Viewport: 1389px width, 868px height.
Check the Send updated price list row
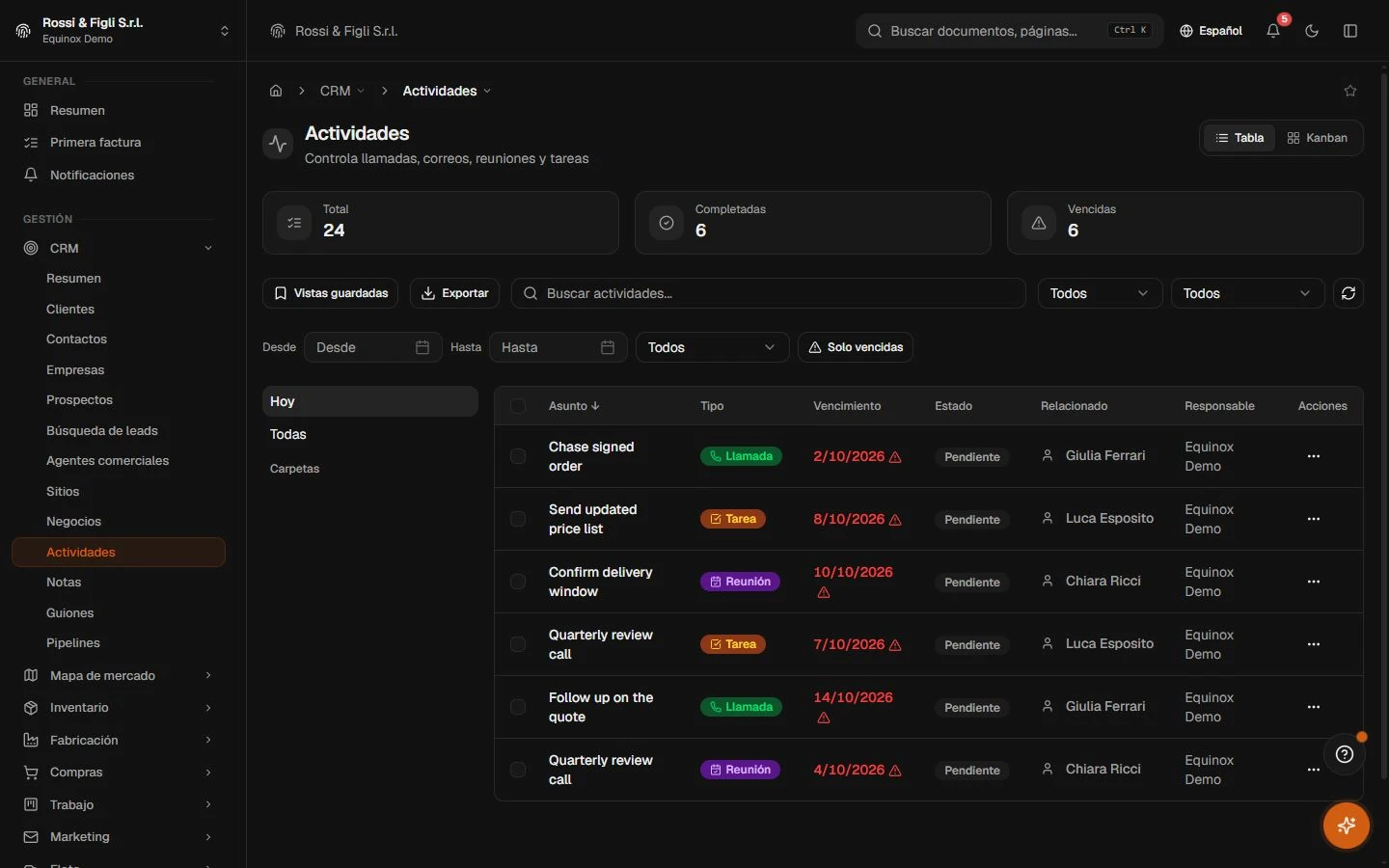[518, 519]
